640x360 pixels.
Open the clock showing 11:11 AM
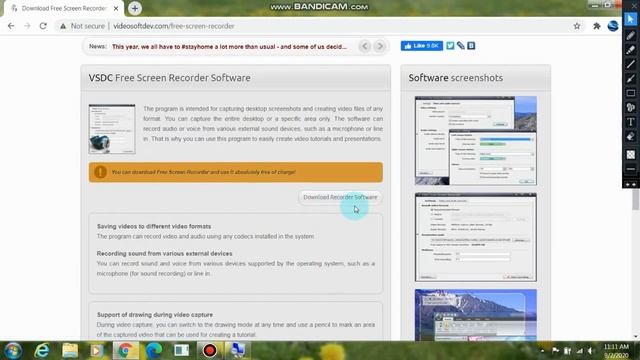616,351
